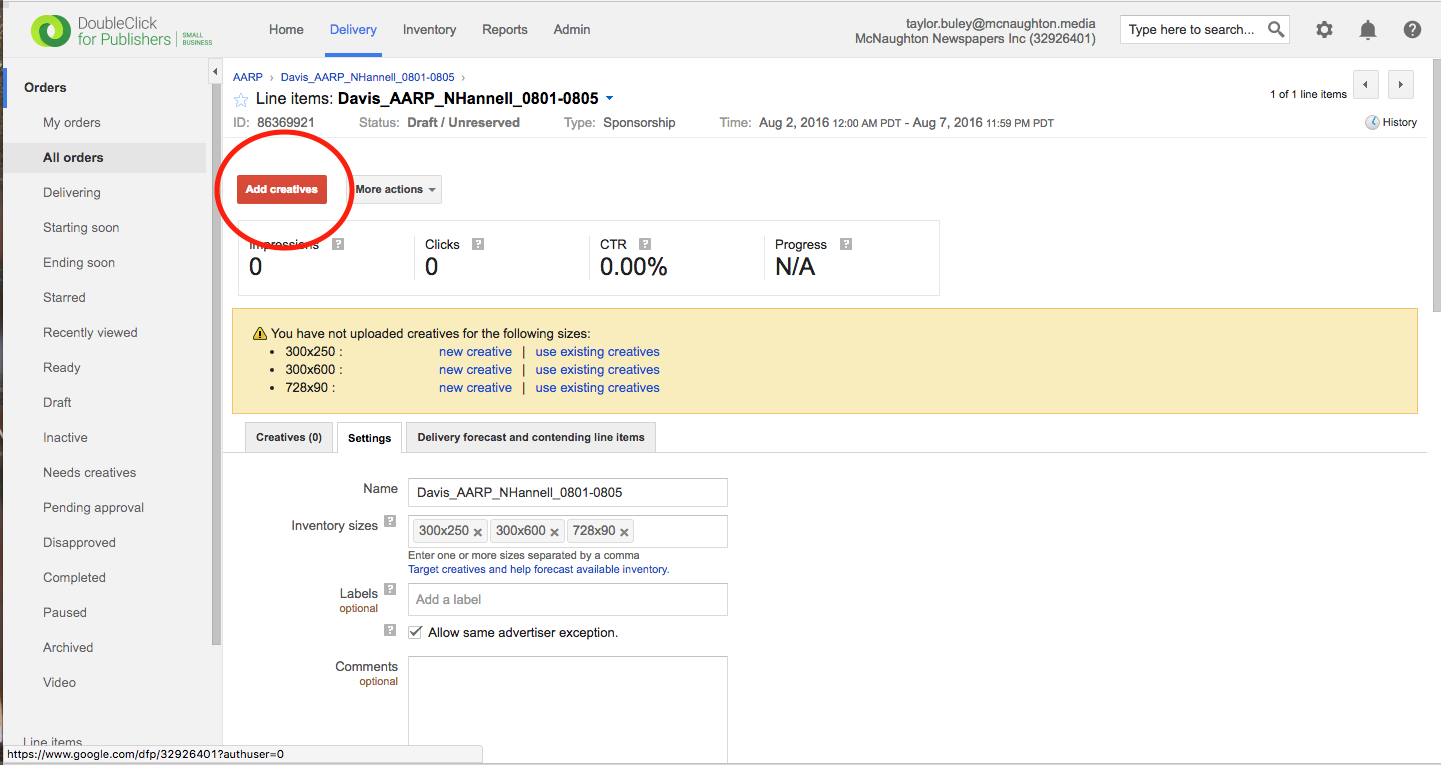Click new creative link for 300x600
Screen dimensions: 1441x765
[475, 370]
